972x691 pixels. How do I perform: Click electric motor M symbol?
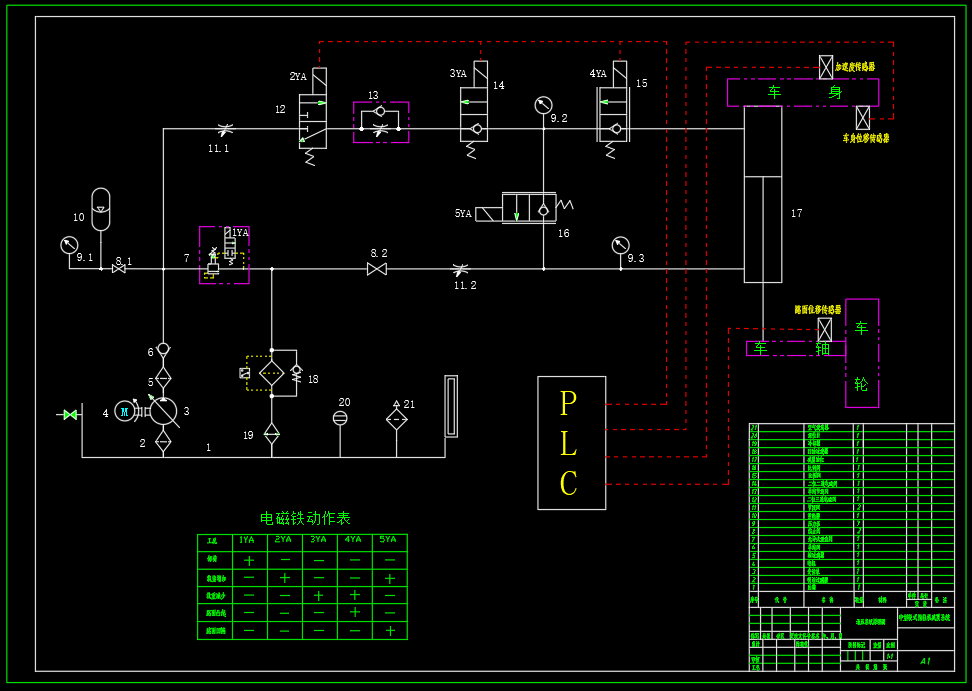click(x=125, y=412)
